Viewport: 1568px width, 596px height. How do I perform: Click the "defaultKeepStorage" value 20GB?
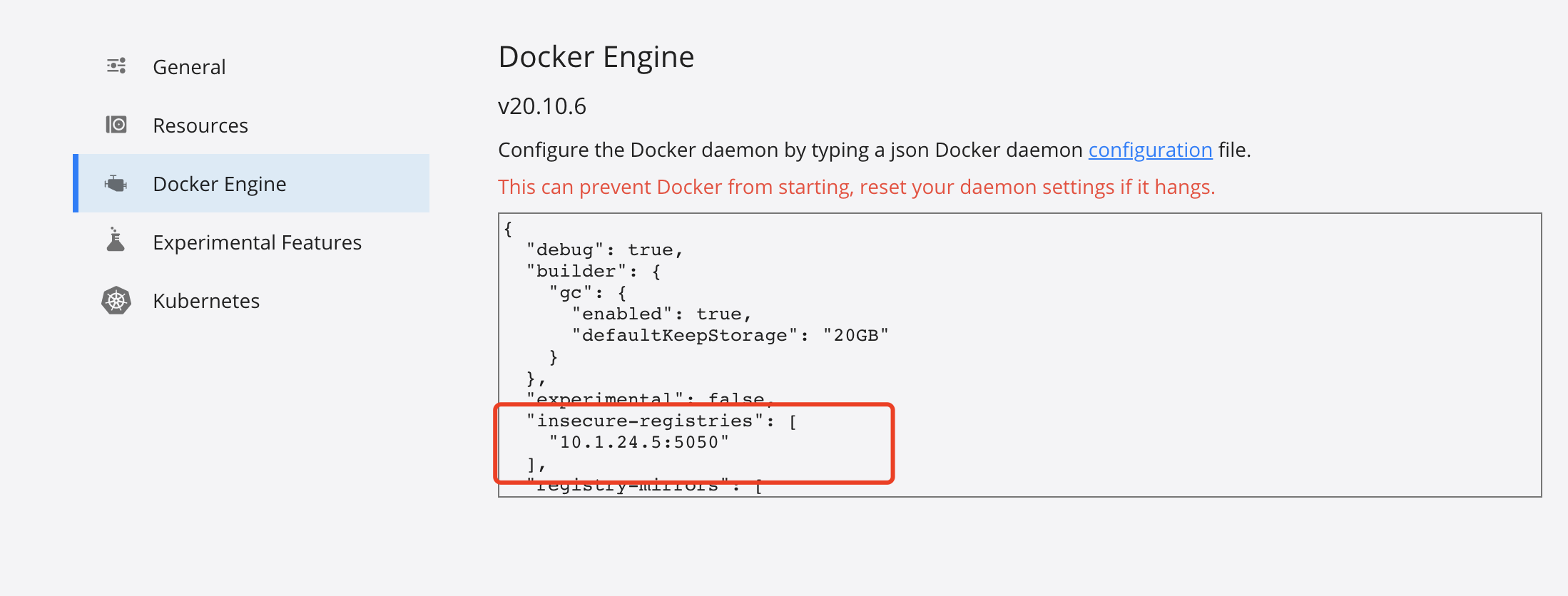[x=855, y=335]
